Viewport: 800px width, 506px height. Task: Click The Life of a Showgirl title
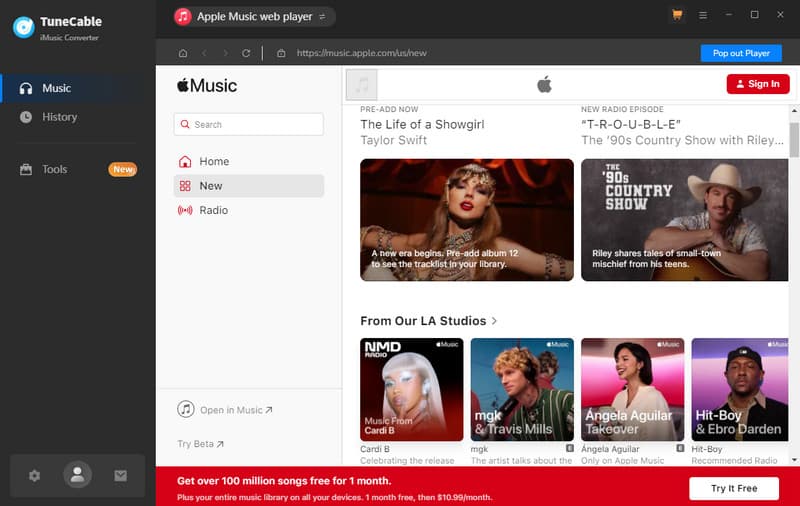click(422, 124)
